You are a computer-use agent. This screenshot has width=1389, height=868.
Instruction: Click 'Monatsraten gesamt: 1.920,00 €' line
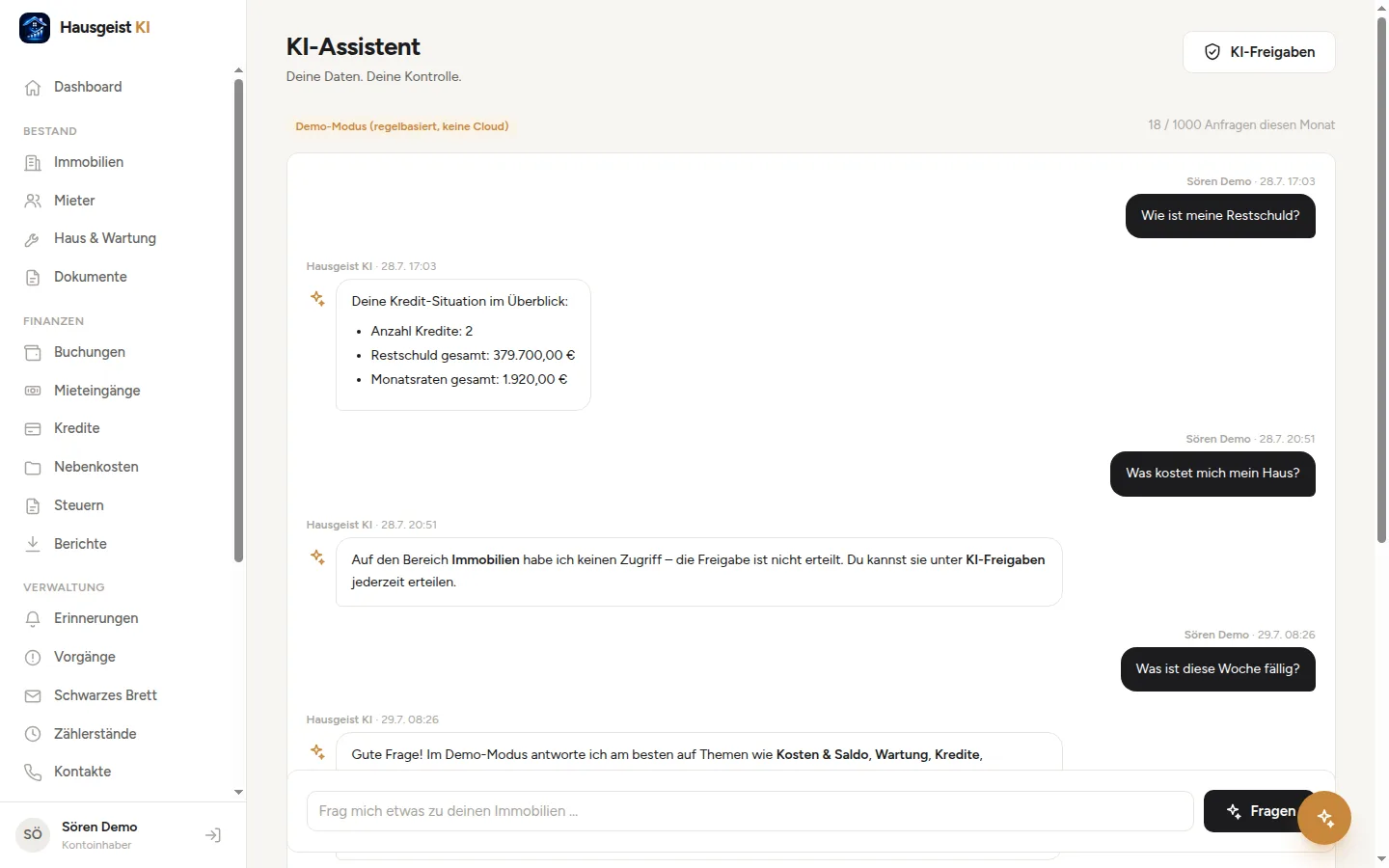pos(469,379)
